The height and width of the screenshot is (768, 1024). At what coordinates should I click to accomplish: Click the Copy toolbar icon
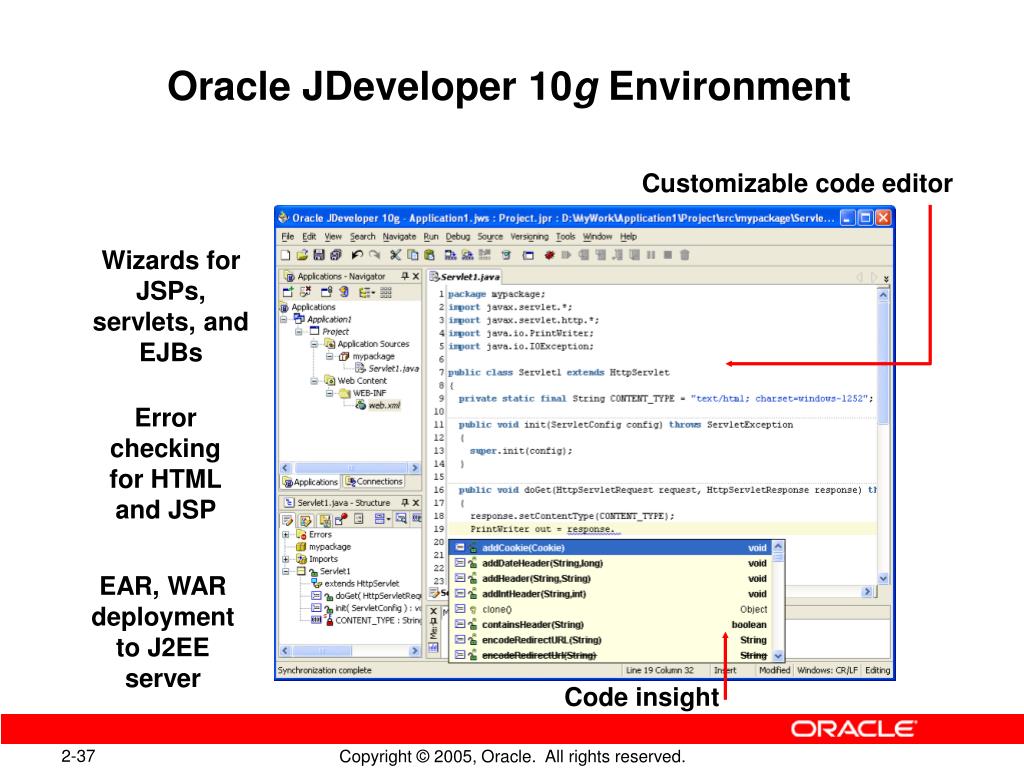coord(412,255)
